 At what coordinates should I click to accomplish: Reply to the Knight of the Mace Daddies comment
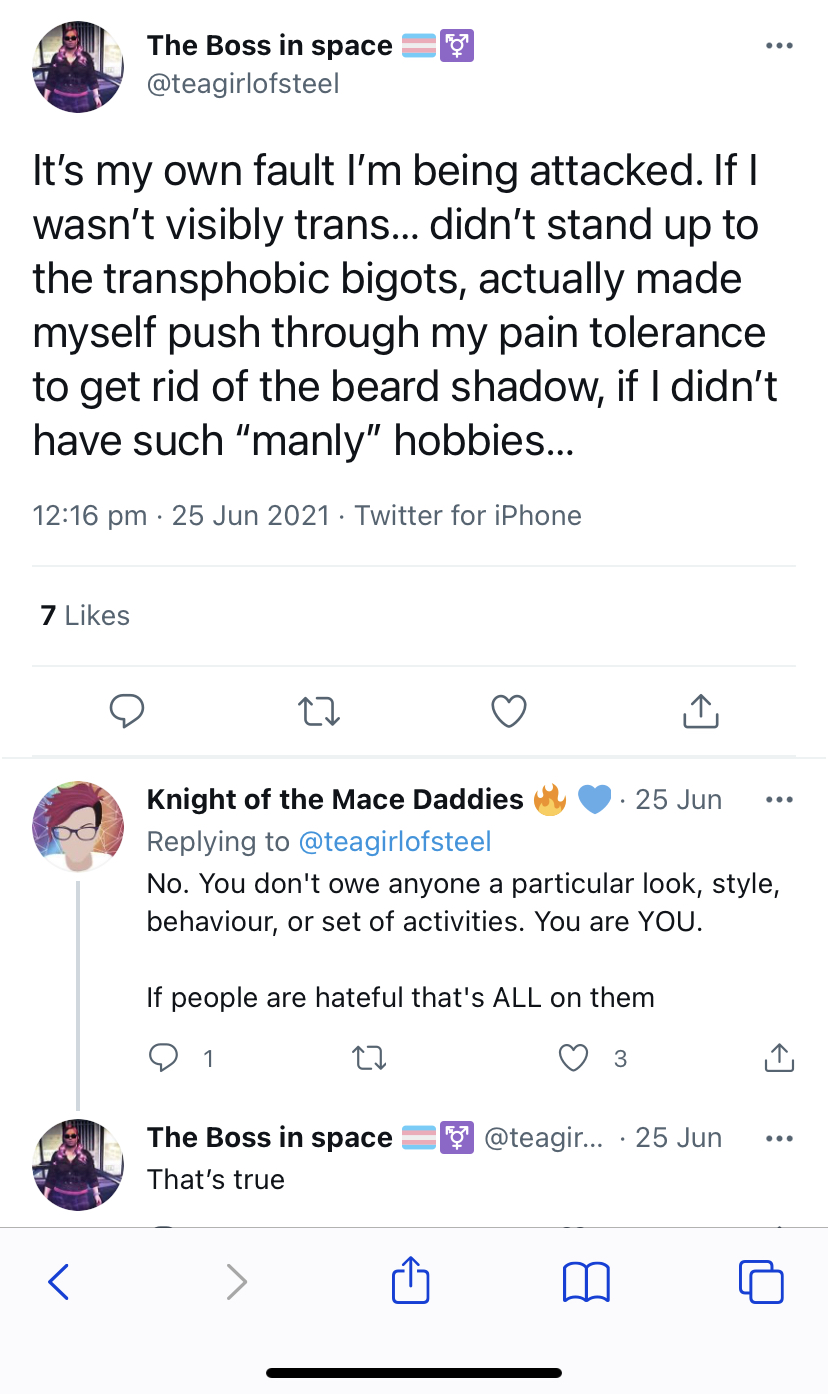pyautogui.click(x=161, y=1058)
